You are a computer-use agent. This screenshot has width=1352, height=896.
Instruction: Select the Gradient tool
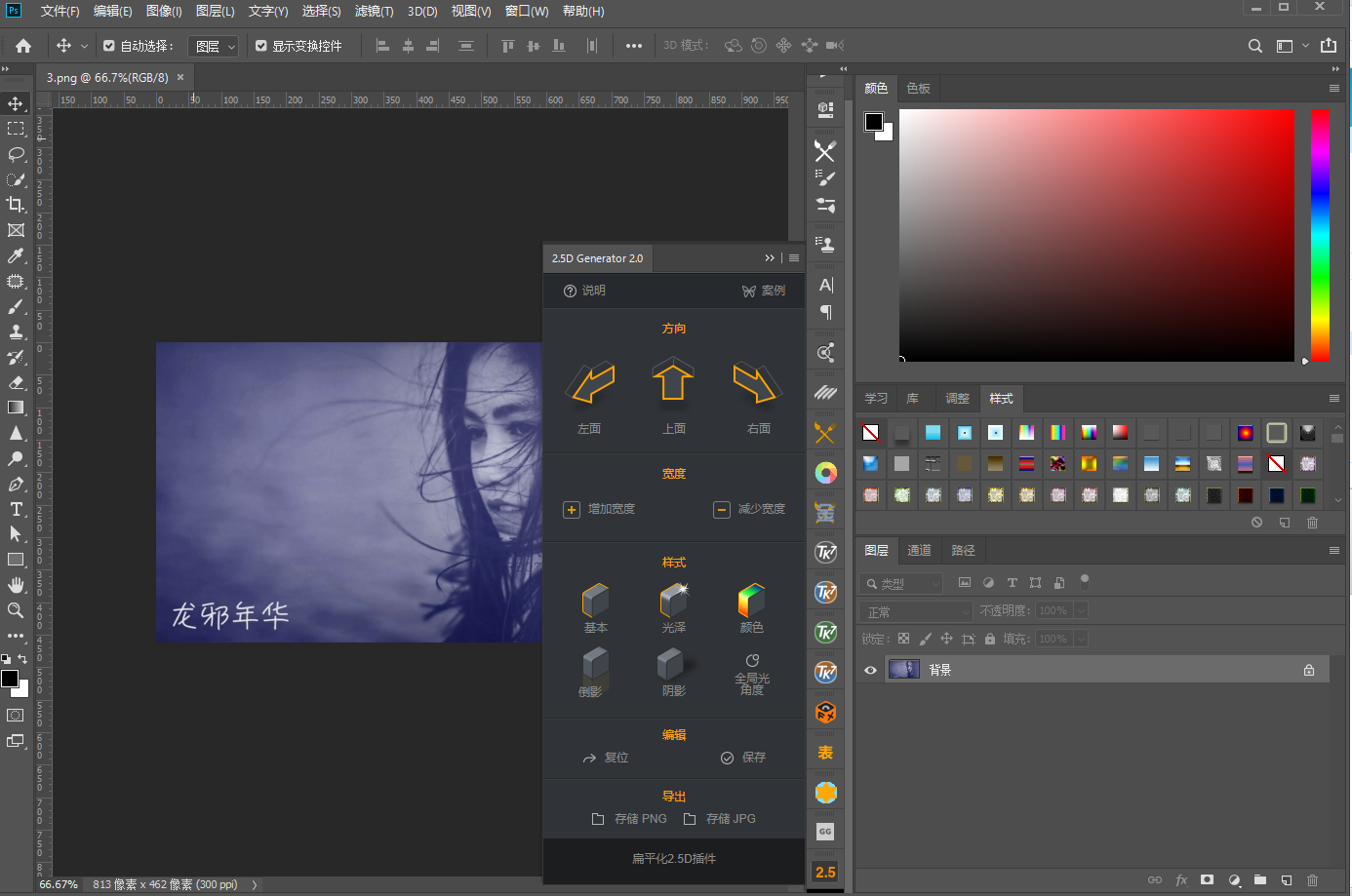(16, 408)
